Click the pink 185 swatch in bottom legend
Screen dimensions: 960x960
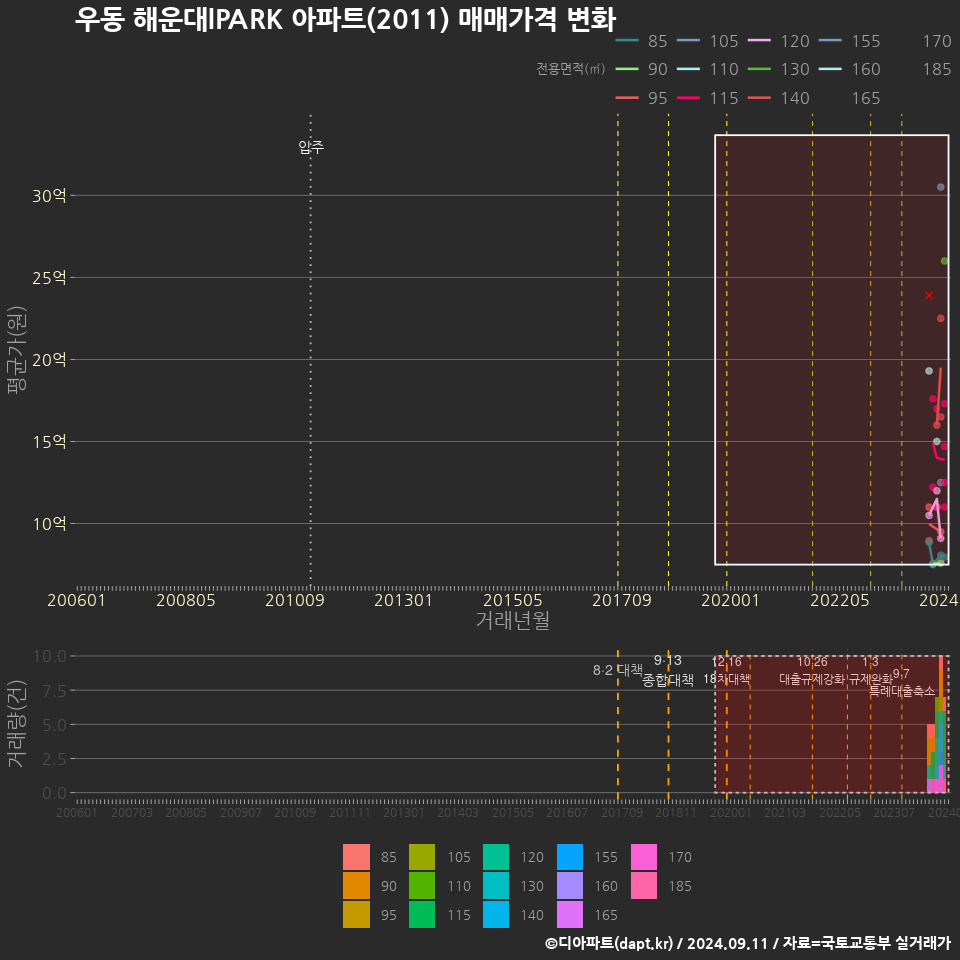[643, 885]
